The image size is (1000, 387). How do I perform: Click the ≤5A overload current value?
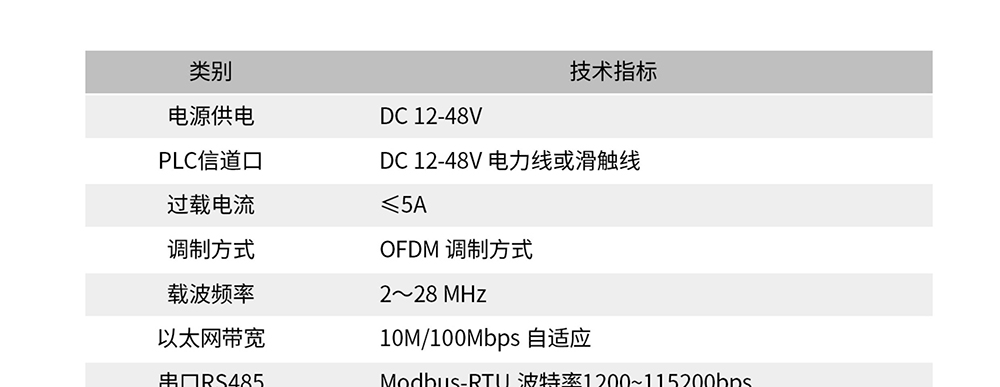(x=403, y=205)
